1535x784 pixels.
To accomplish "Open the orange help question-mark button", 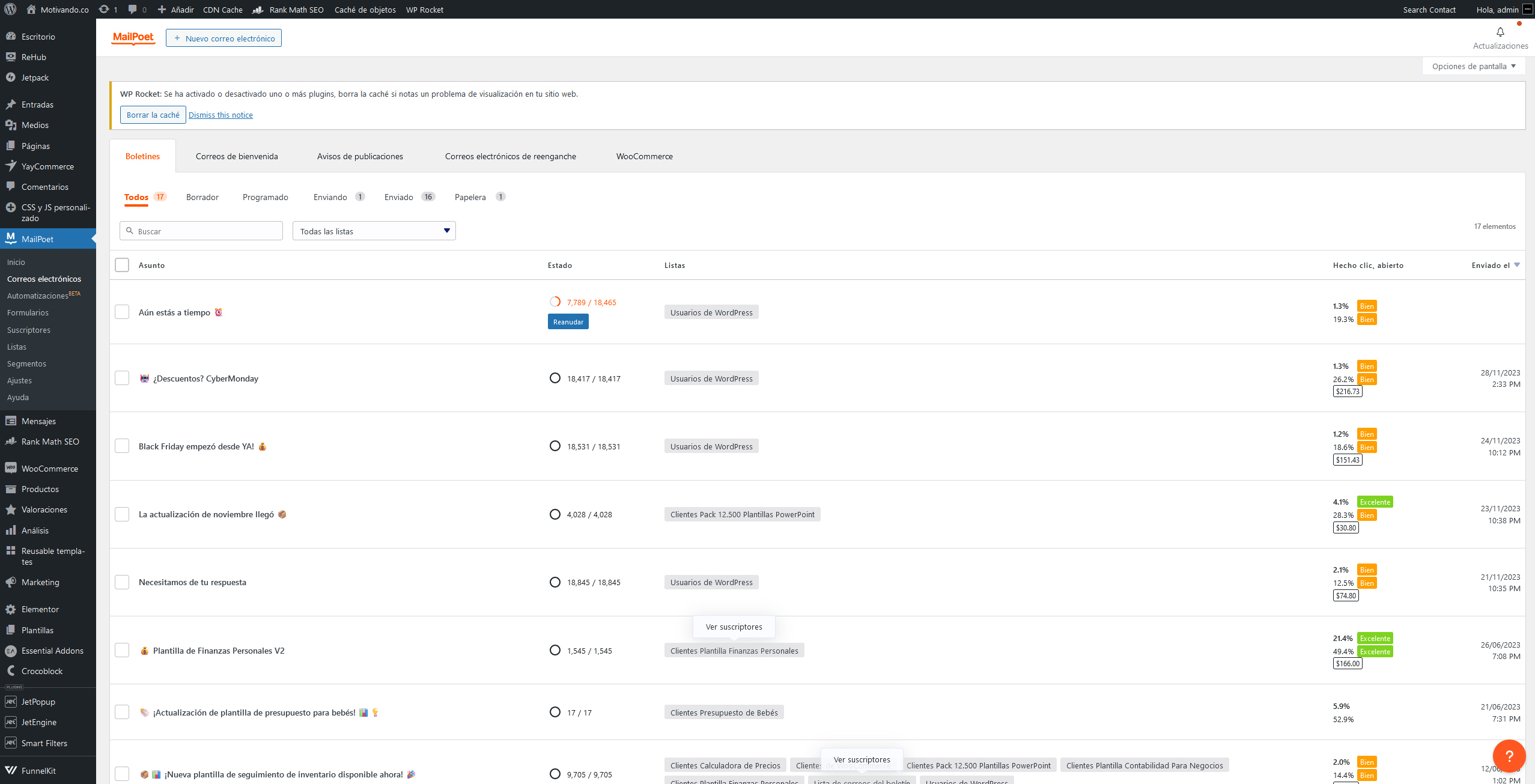I will pos(1509,756).
